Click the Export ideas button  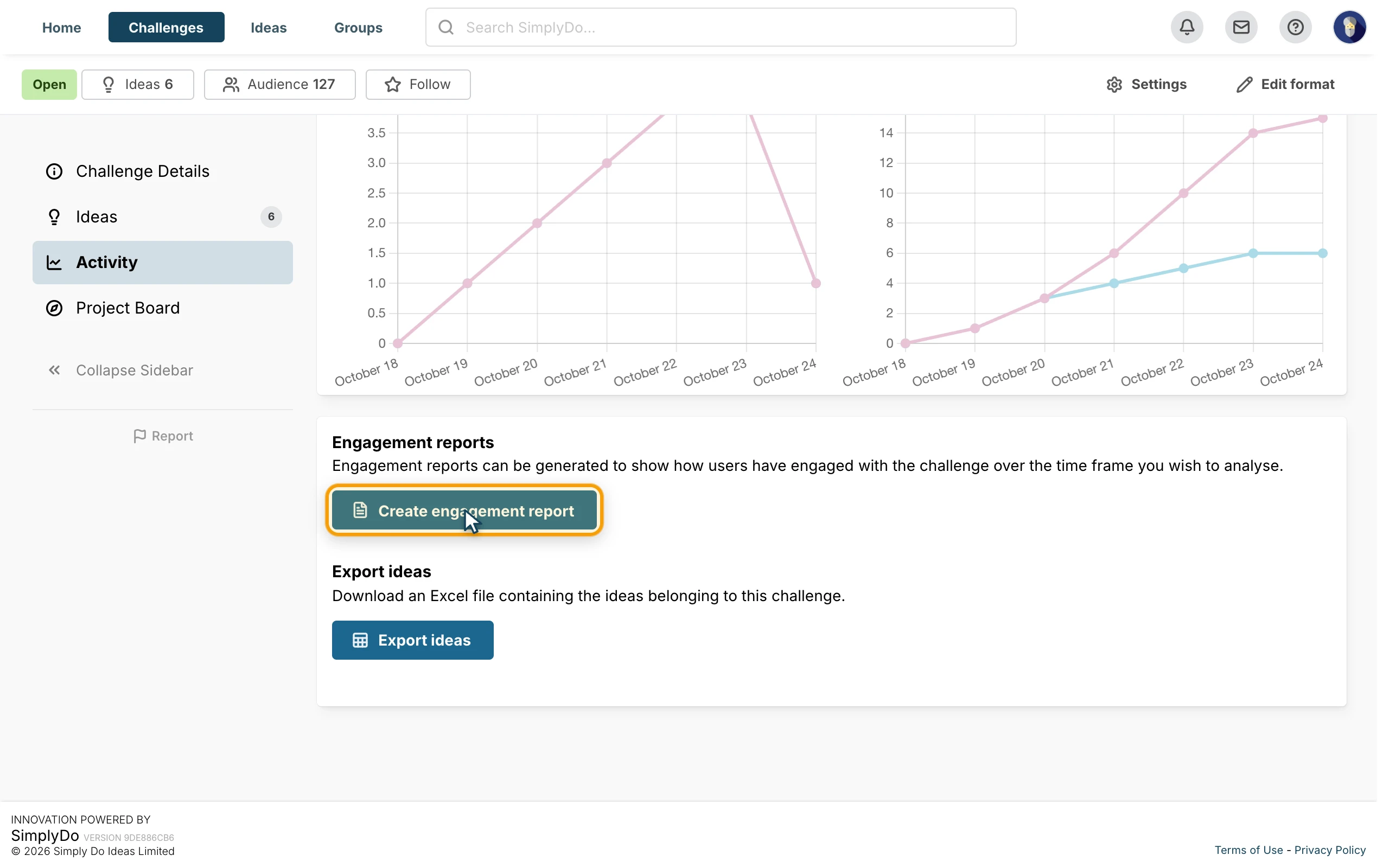click(x=412, y=640)
